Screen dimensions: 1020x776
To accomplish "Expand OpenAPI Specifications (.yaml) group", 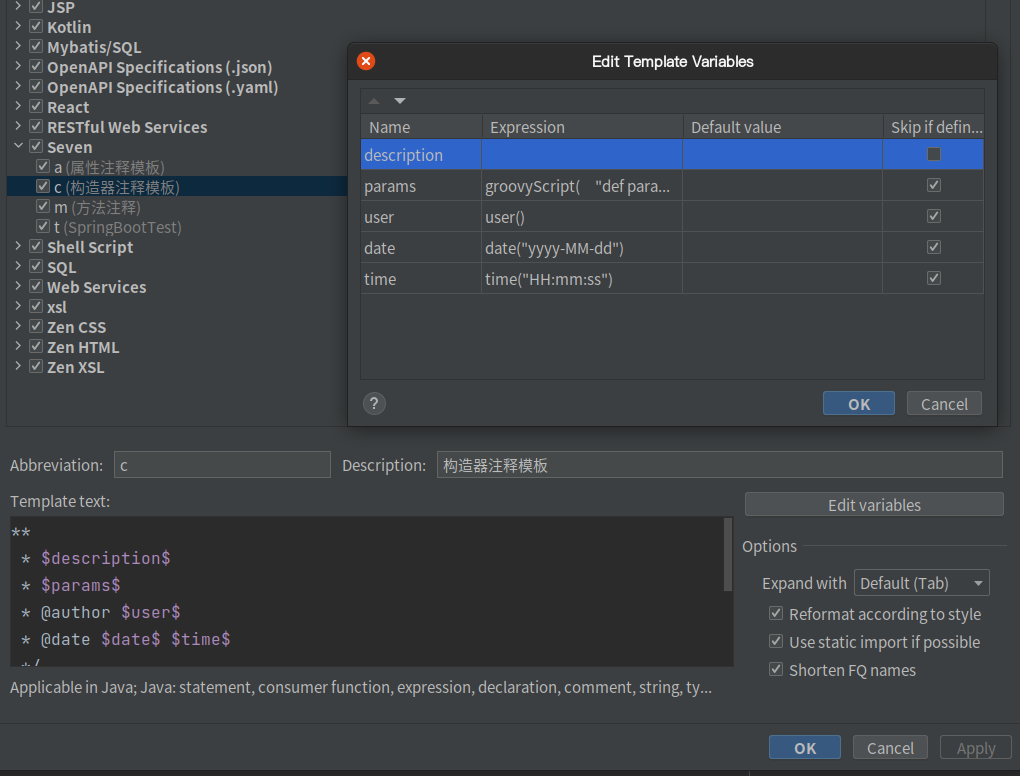I will pos(18,87).
